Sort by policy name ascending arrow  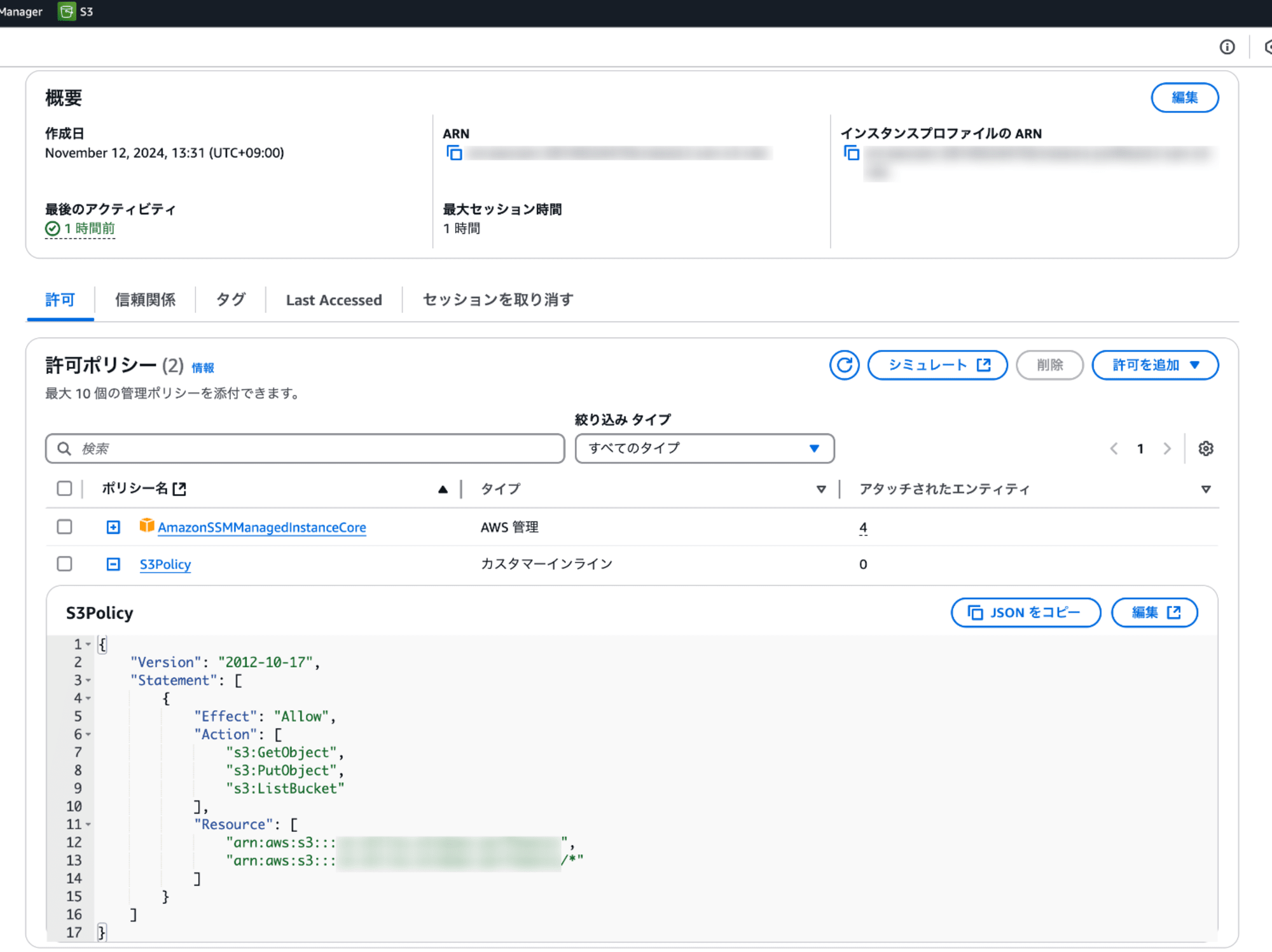pyautogui.click(x=443, y=489)
